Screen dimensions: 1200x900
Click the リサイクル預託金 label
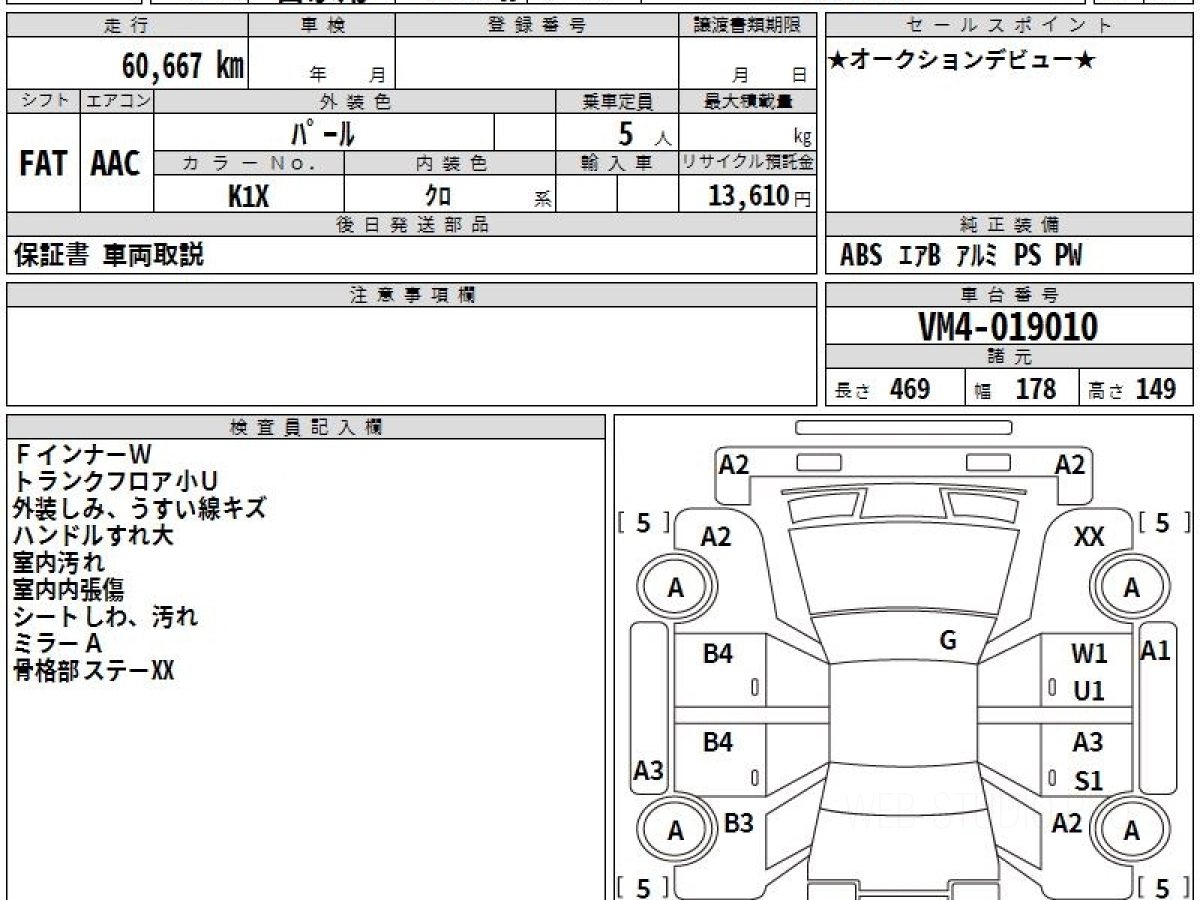[749, 164]
